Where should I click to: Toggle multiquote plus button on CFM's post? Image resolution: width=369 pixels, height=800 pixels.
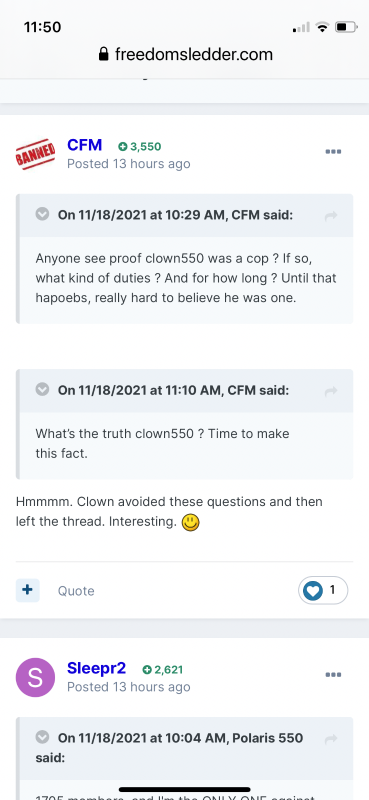tap(28, 590)
